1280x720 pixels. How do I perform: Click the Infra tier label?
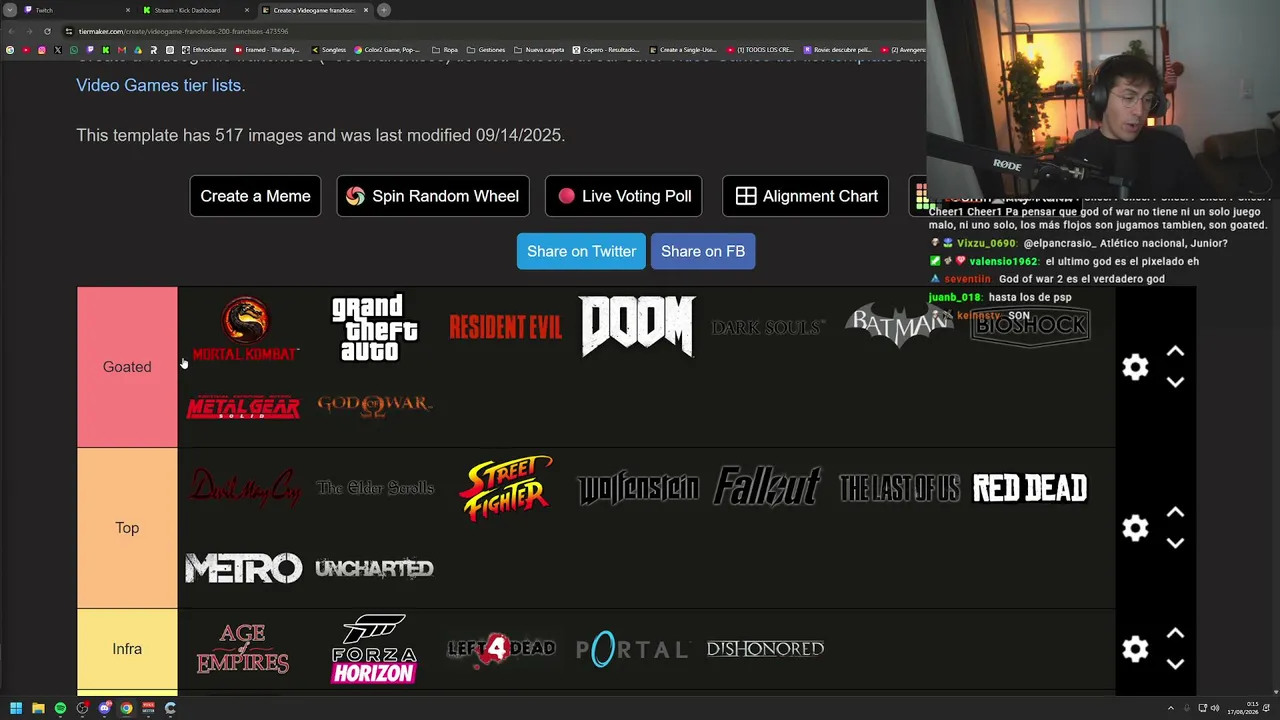point(127,649)
